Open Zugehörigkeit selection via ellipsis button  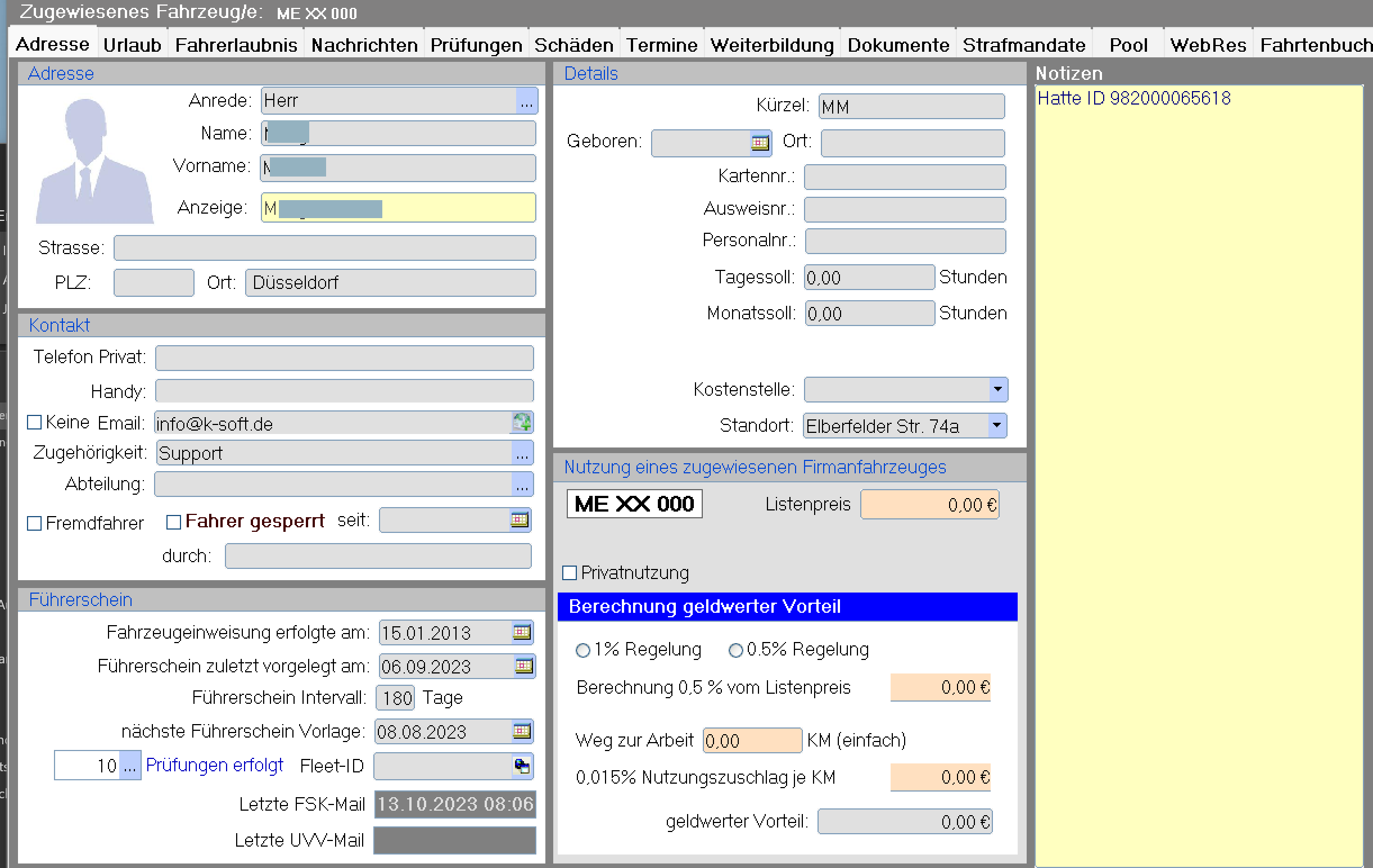(x=522, y=453)
